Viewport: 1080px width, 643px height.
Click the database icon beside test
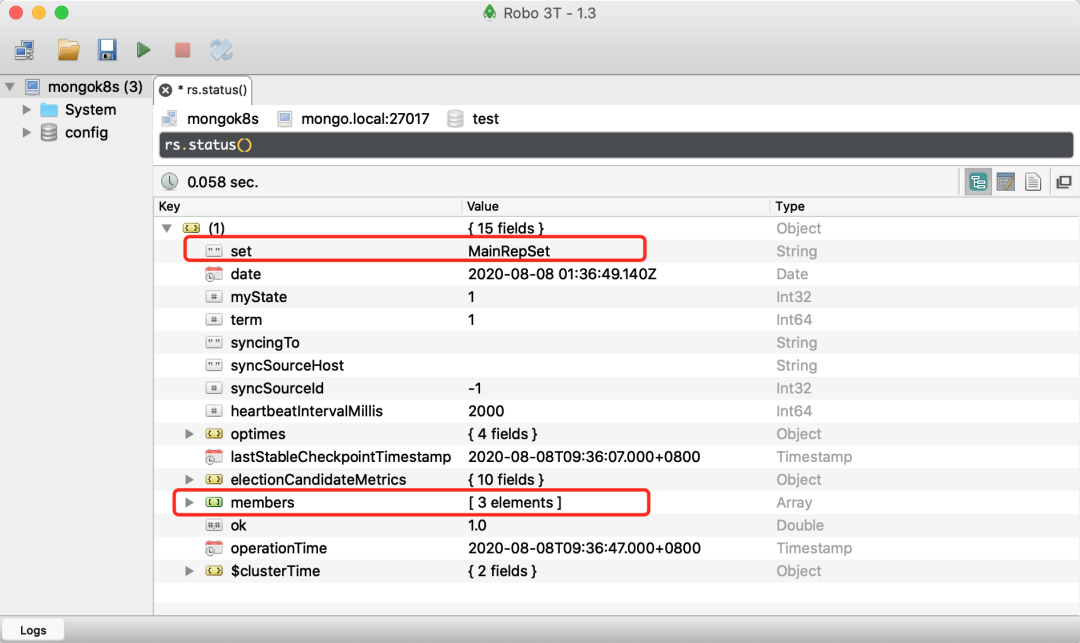coord(455,119)
